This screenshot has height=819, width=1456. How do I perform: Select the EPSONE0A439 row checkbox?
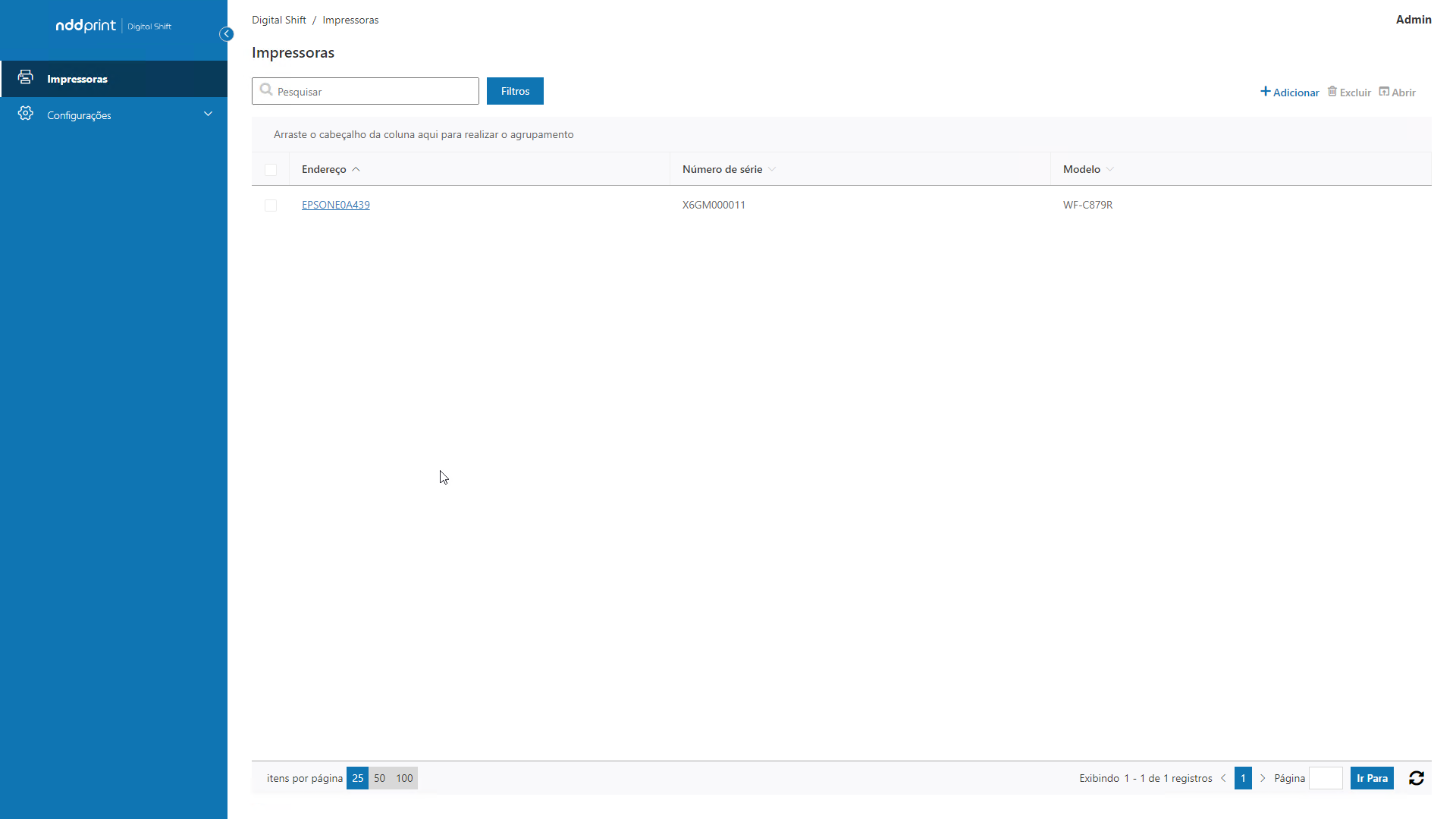(x=271, y=206)
